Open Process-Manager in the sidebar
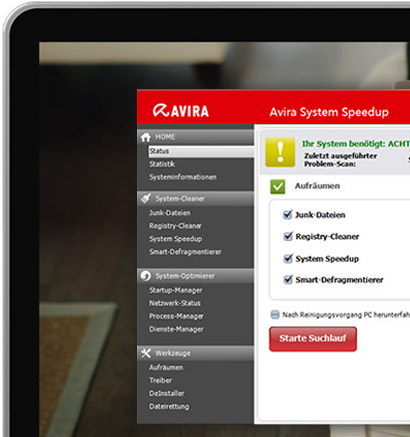The width and height of the screenshot is (410, 437). [x=176, y=316]
